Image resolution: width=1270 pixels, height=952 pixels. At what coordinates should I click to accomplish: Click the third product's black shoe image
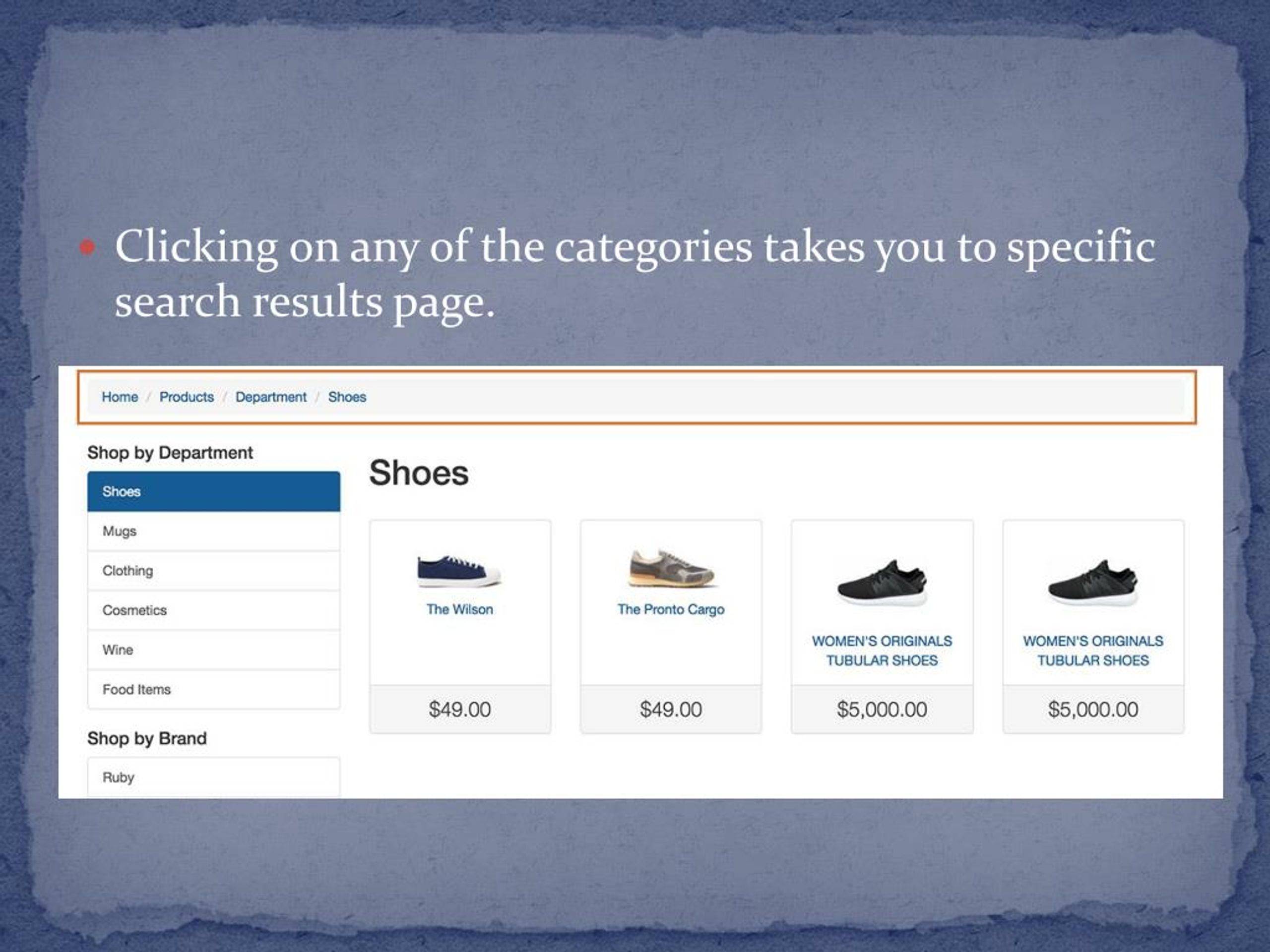[882, 583]
